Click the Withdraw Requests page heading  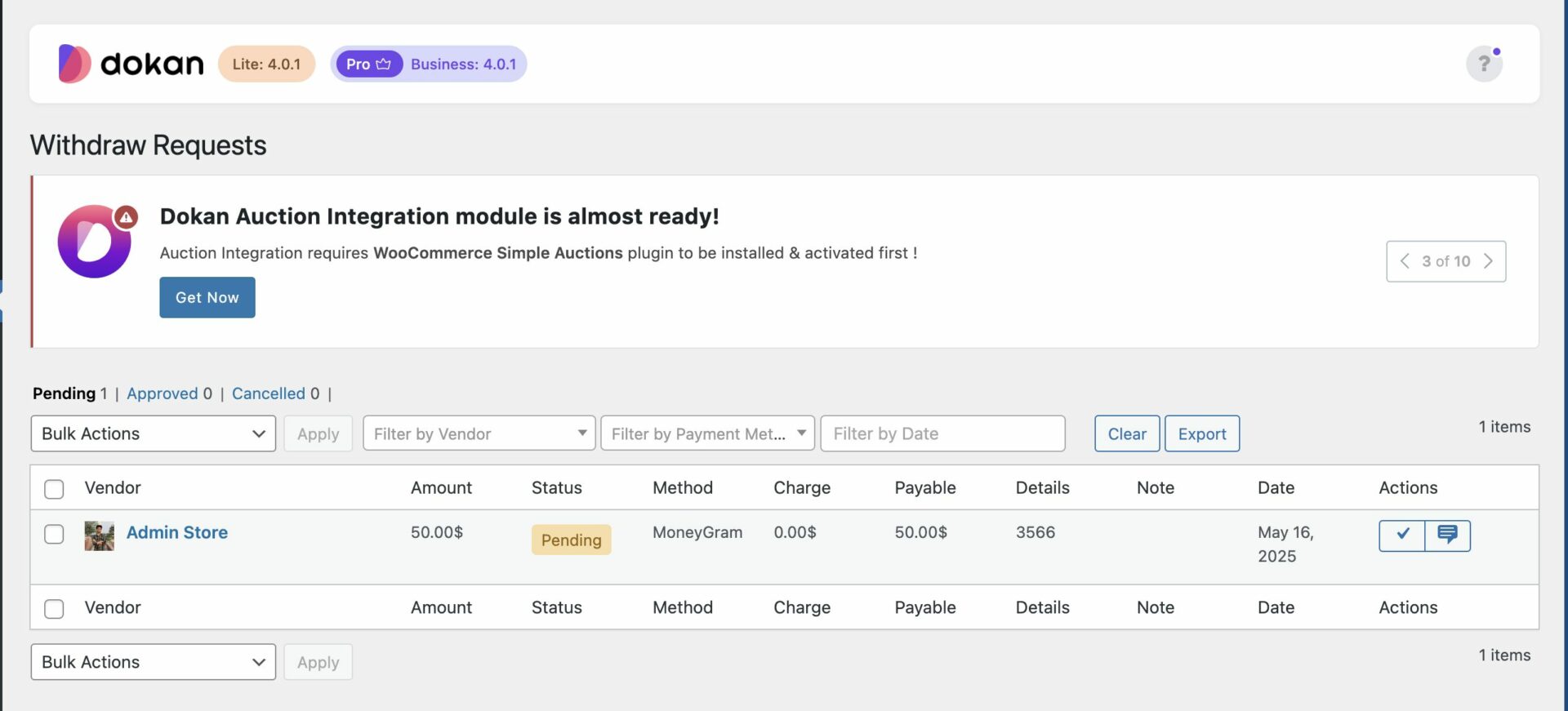[149, 145]
